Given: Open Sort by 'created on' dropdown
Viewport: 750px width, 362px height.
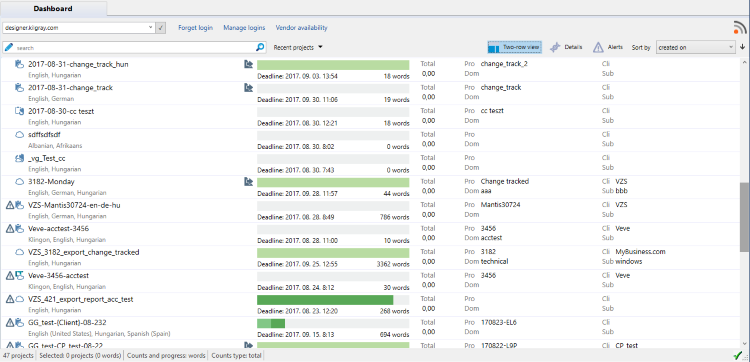Looking at the screenshot, I should coord(695,47).
